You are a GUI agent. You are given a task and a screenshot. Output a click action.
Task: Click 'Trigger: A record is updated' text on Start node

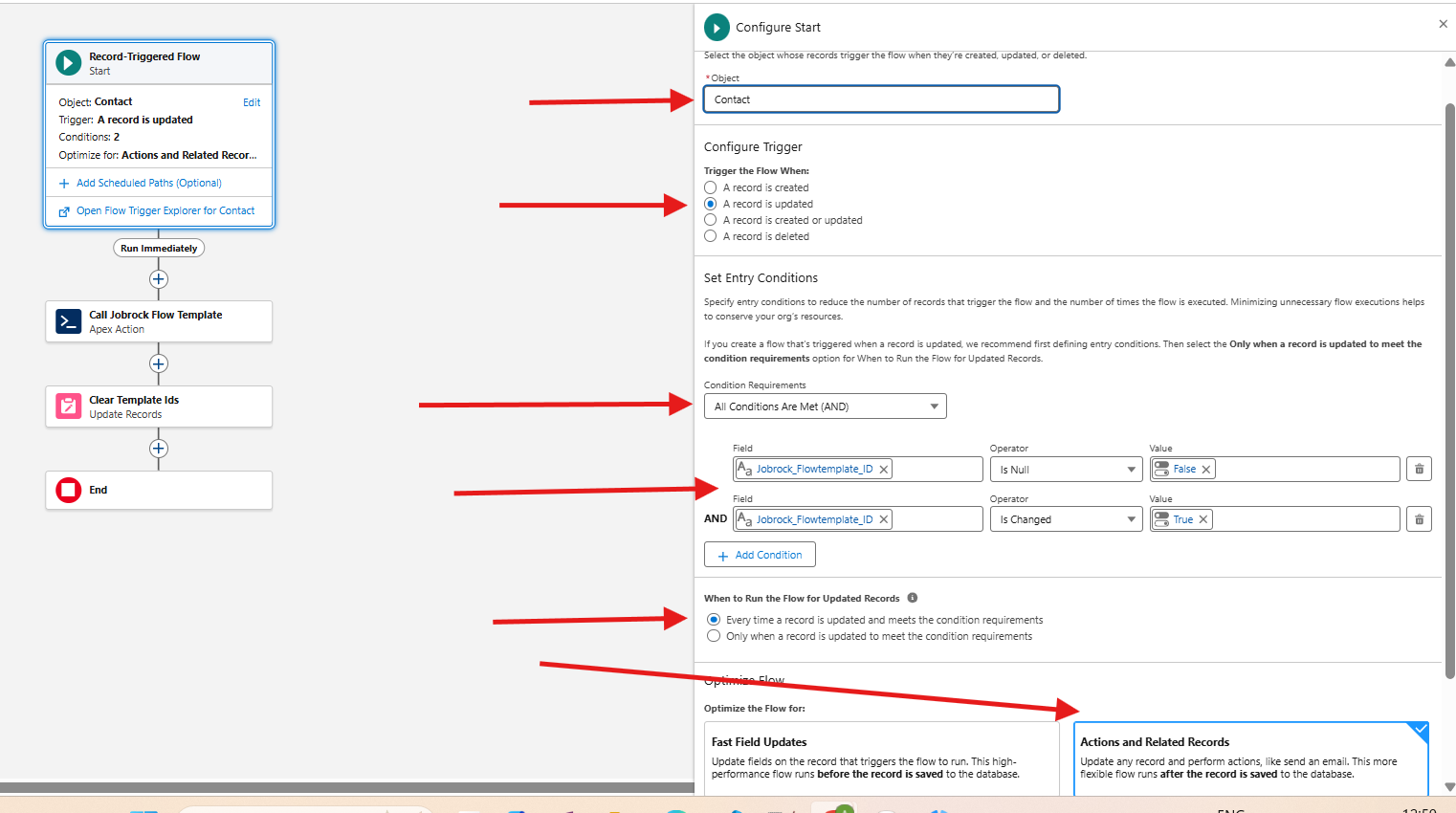pos(125,120)
